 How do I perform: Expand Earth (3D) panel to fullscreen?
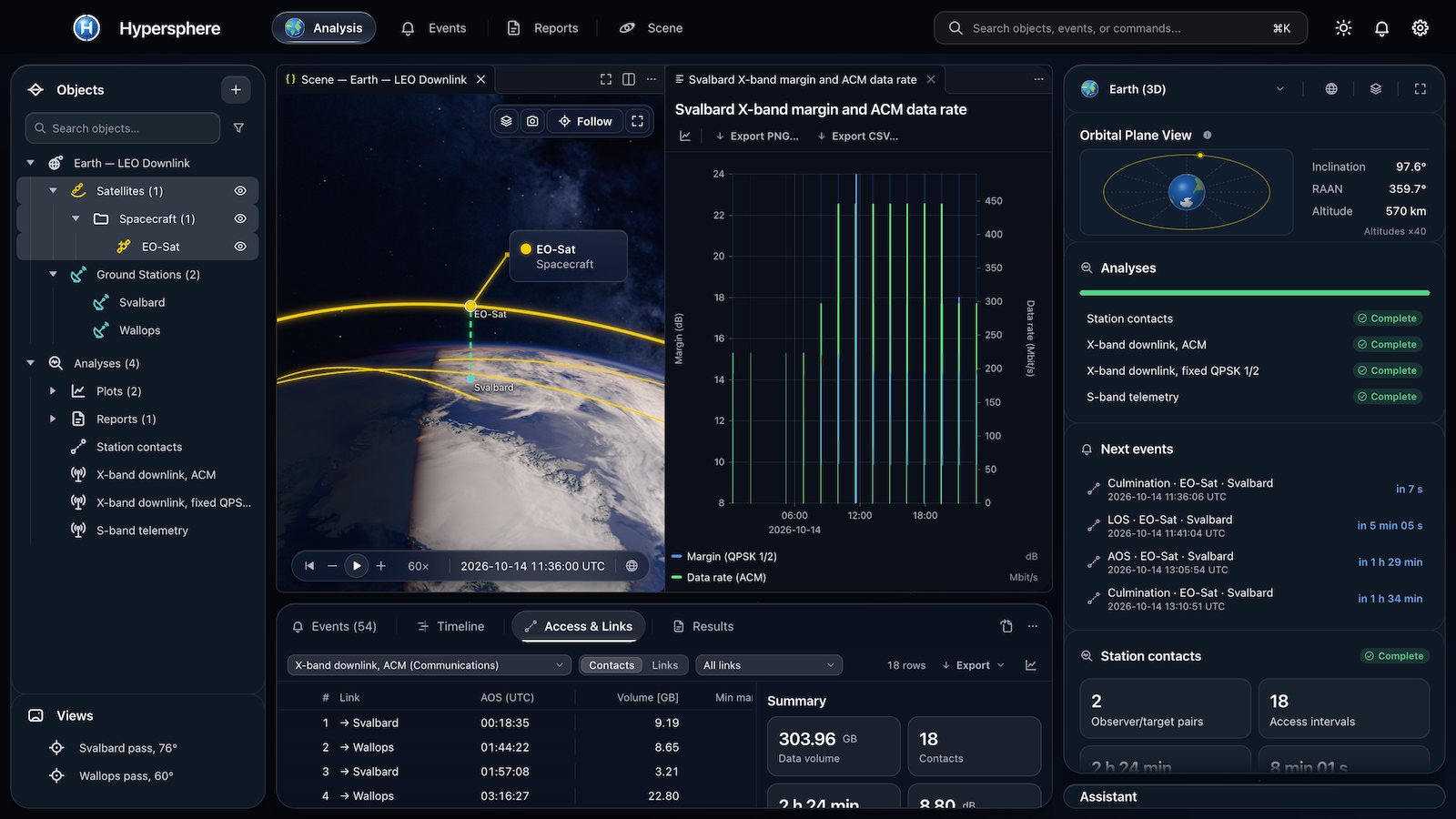pos(1420,89)
